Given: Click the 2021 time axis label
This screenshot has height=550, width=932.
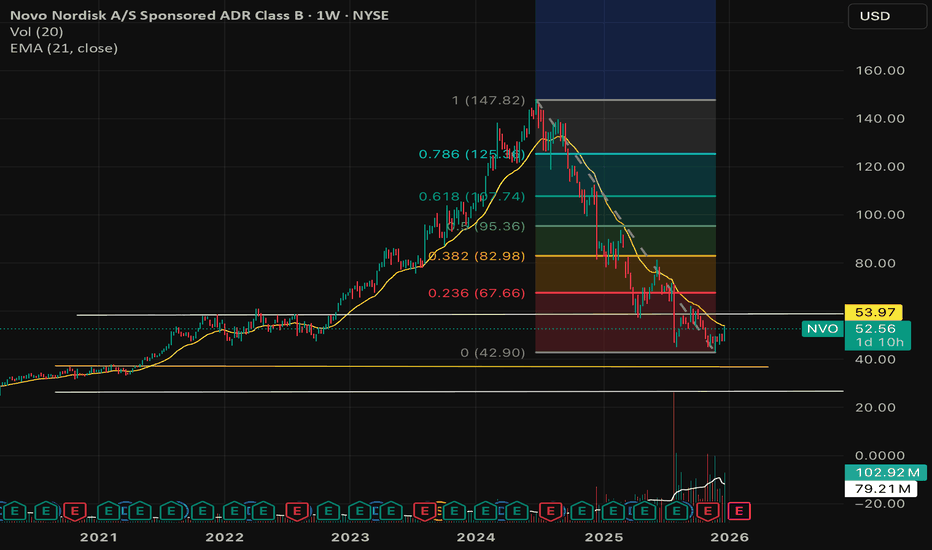Looking at the screenshot, I should [99, 538].
